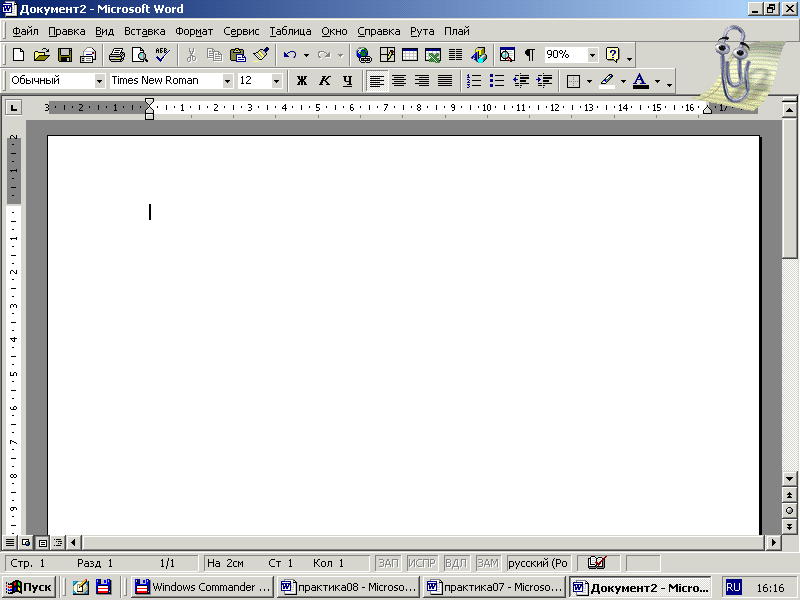Click the RU language indicator
Screen dimensions: 800x600
click(x=733, y=587)
